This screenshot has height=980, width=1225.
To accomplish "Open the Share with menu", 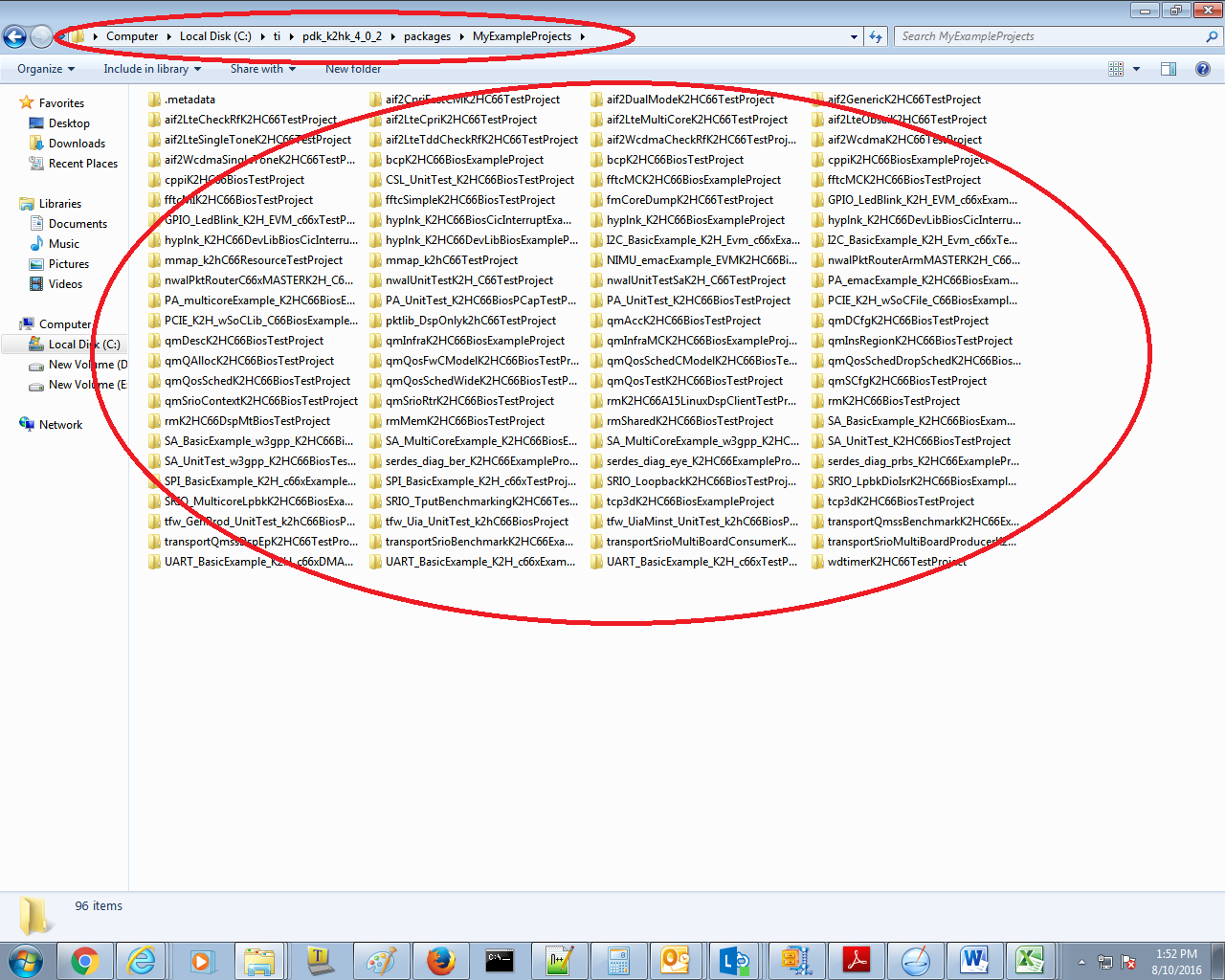I will click(x=264, y=69).
